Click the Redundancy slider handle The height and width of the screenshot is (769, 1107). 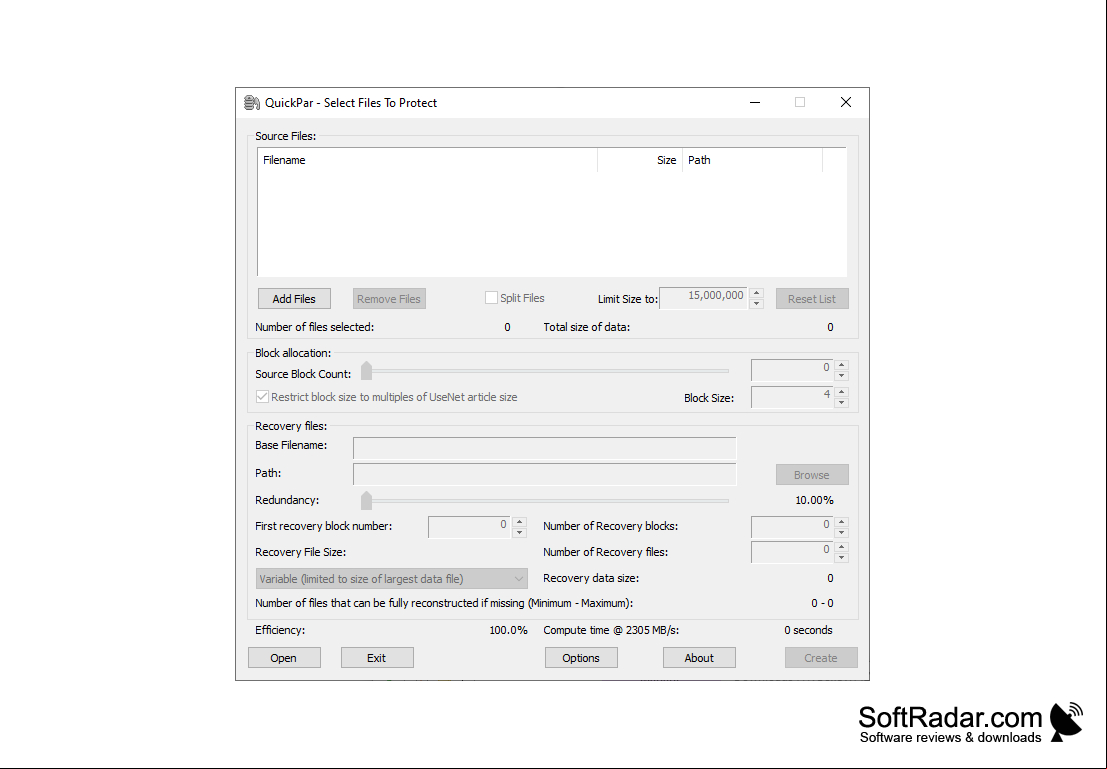(x=366, y=501)
